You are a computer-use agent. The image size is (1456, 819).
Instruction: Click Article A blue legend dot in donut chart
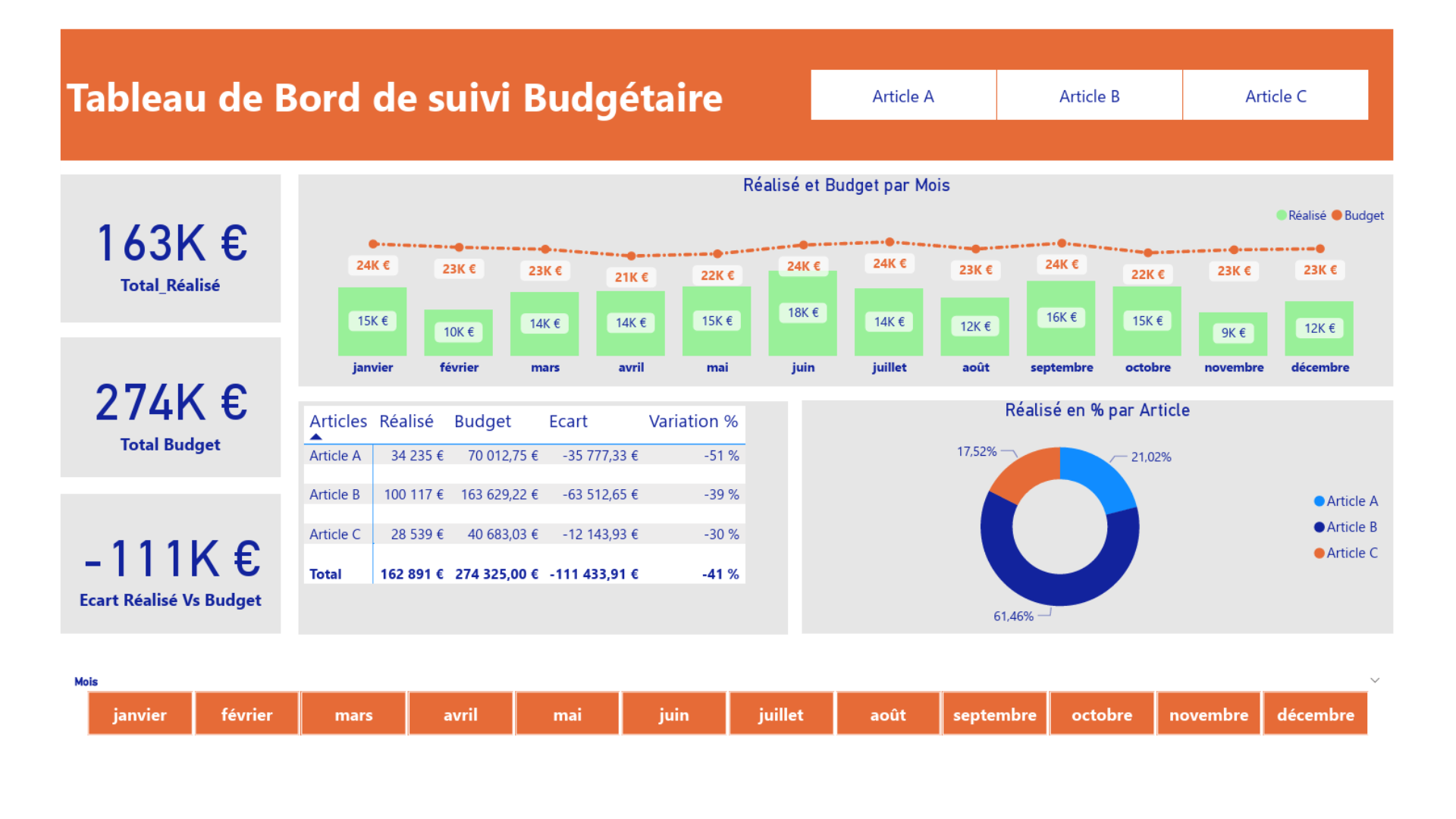pos(1319,501)
